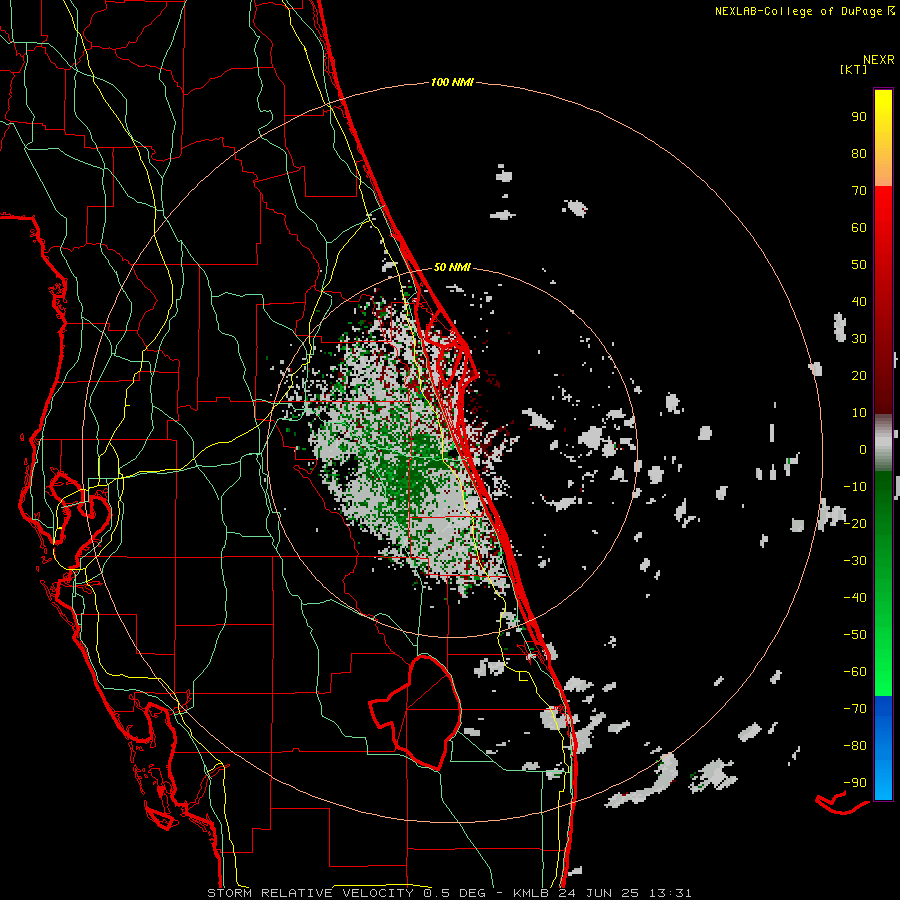Click the -20 scale value
900x900 pixels.
(855, 524)
